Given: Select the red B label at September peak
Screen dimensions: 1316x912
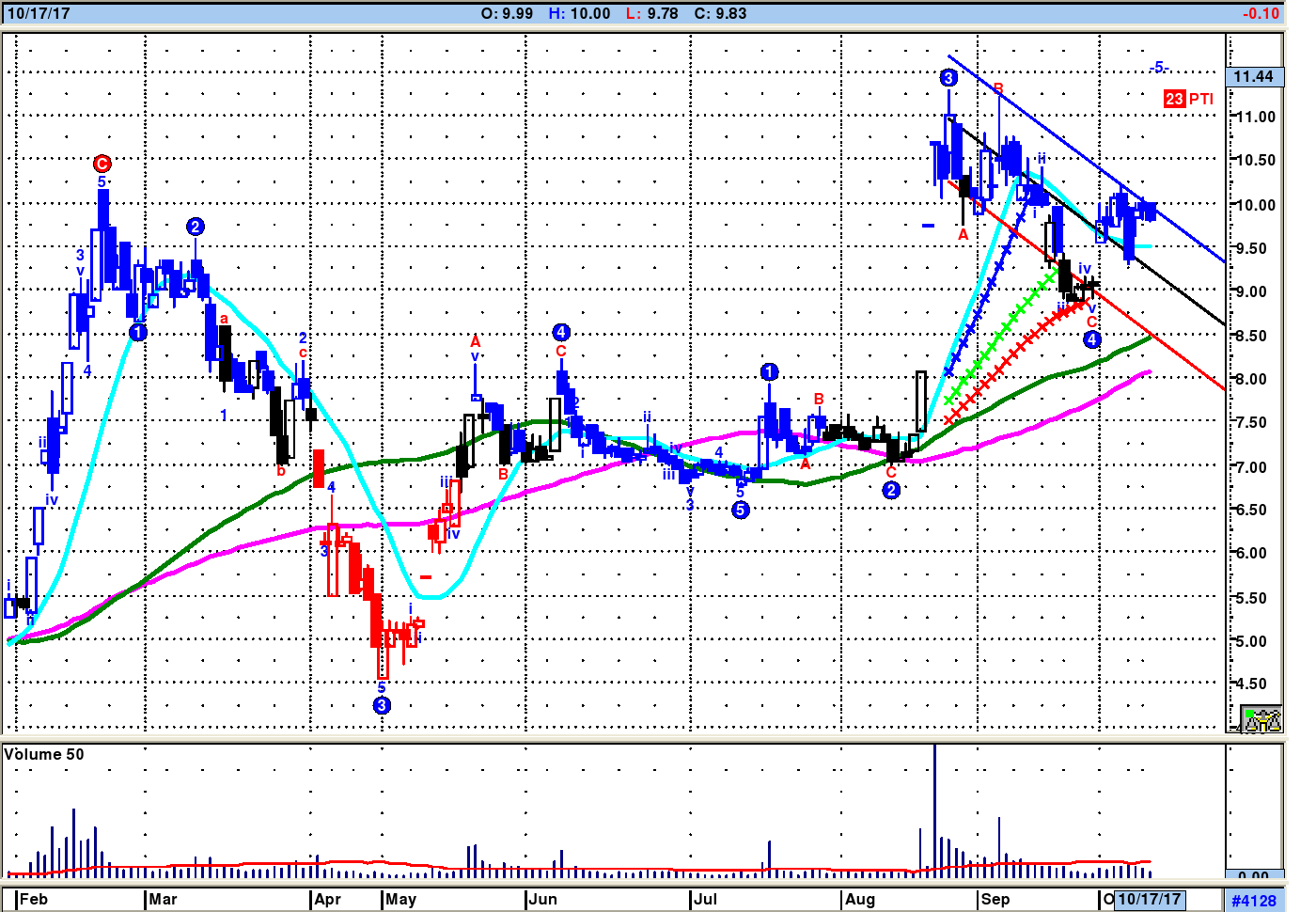Looking at the screenshot, I should point(998,88).
